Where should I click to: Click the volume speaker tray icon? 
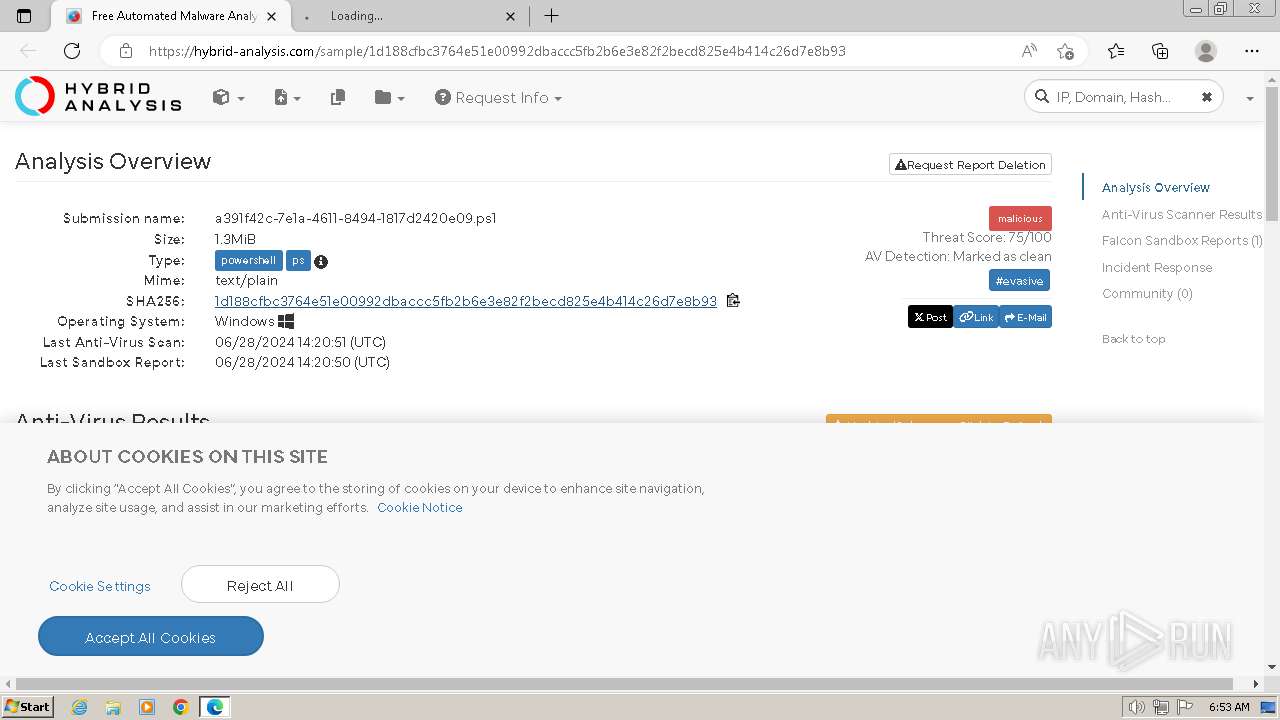1137,707
